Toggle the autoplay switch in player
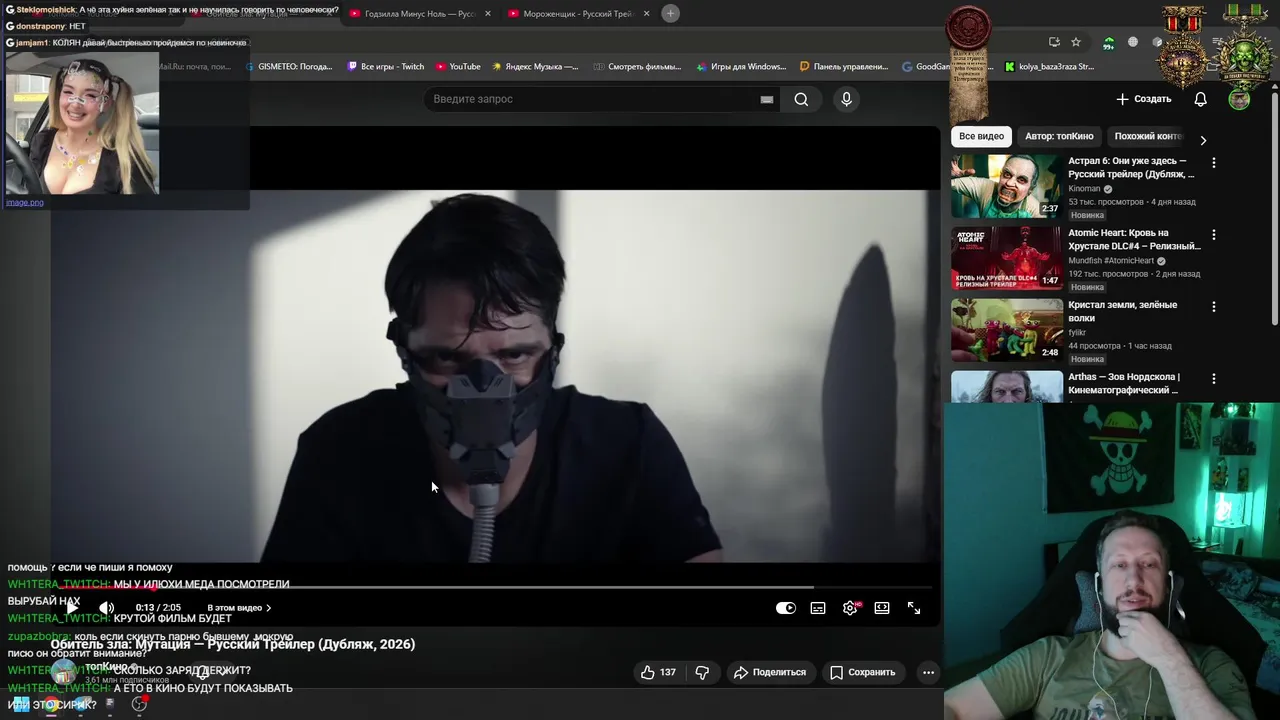The height and width of the screenshot is (720, 1280). pyautogui.click(x=786, y=608)
